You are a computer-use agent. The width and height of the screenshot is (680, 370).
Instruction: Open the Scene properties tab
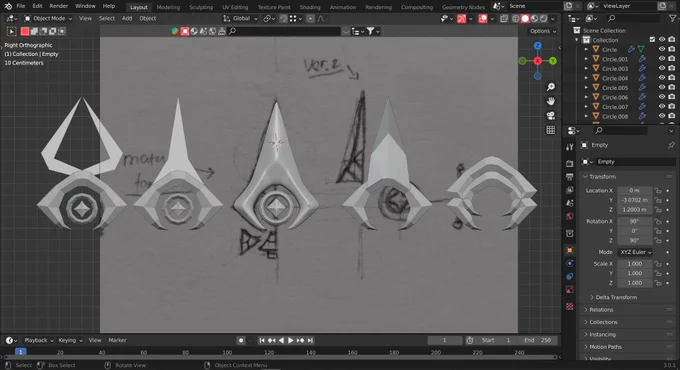click(x=570, y=203)
